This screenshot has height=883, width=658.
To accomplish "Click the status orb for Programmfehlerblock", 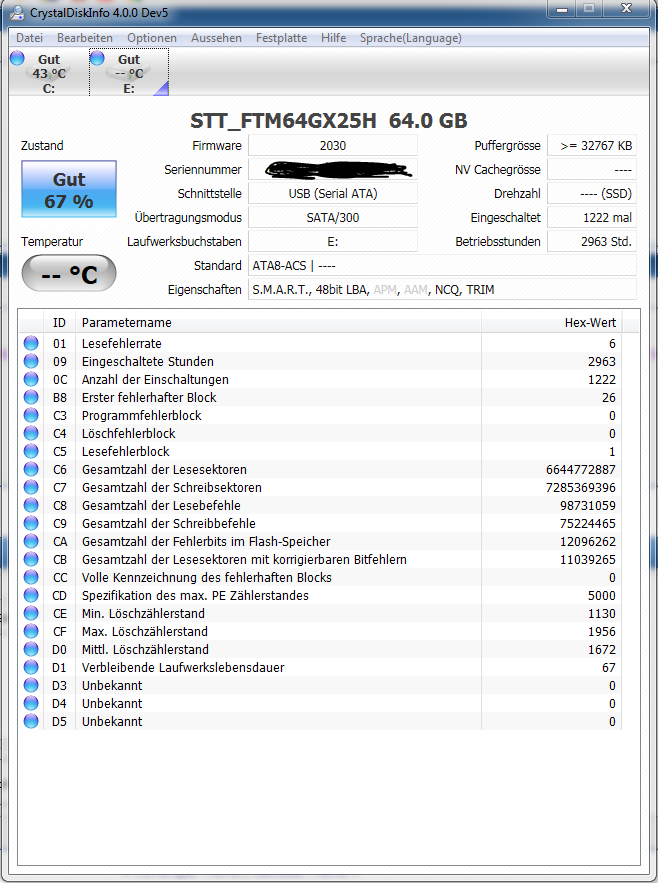I will tap(31, 415).
